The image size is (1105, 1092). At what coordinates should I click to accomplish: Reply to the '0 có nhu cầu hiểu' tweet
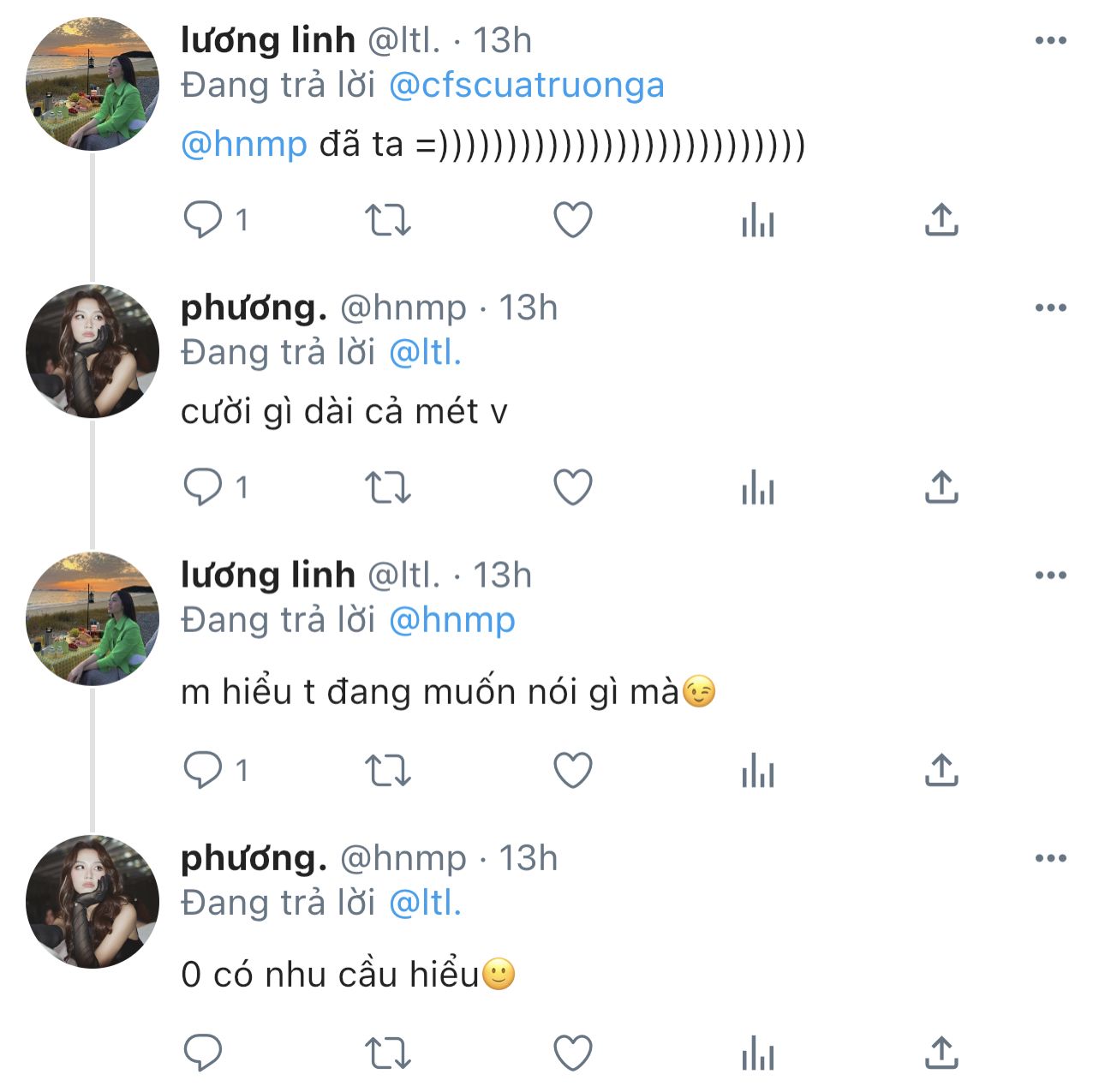tap(204, 1053)
